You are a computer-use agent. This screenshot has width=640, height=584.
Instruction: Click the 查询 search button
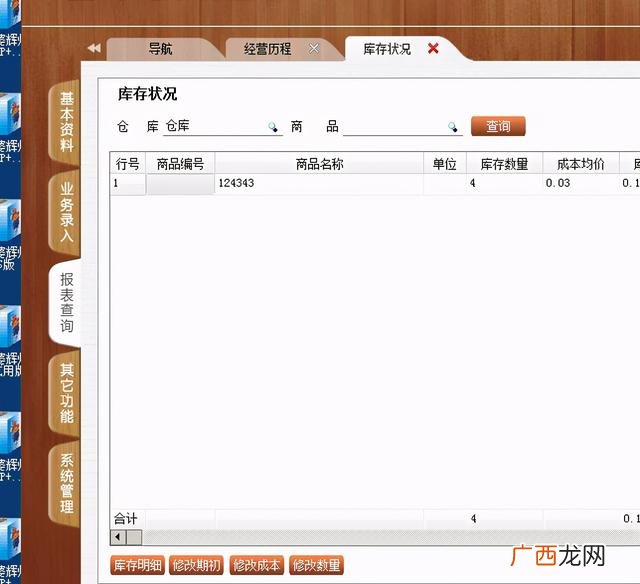coord(498,126)
